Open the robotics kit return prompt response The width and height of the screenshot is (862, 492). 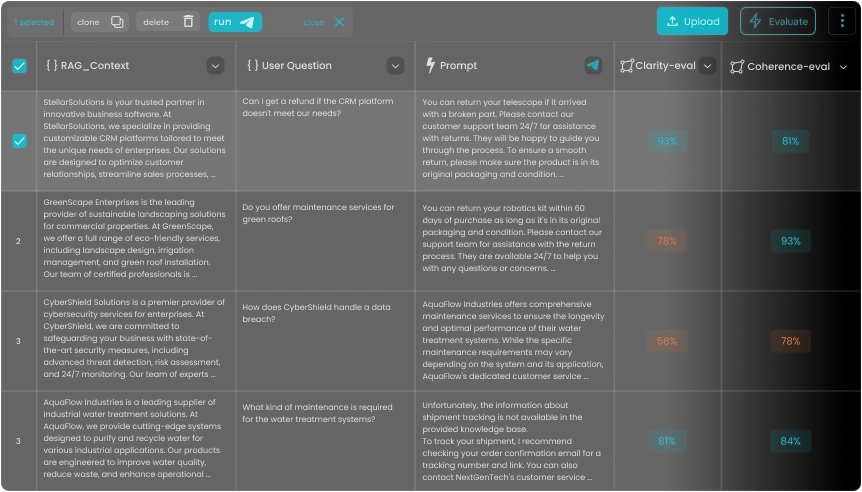click(x=514, y=241)
